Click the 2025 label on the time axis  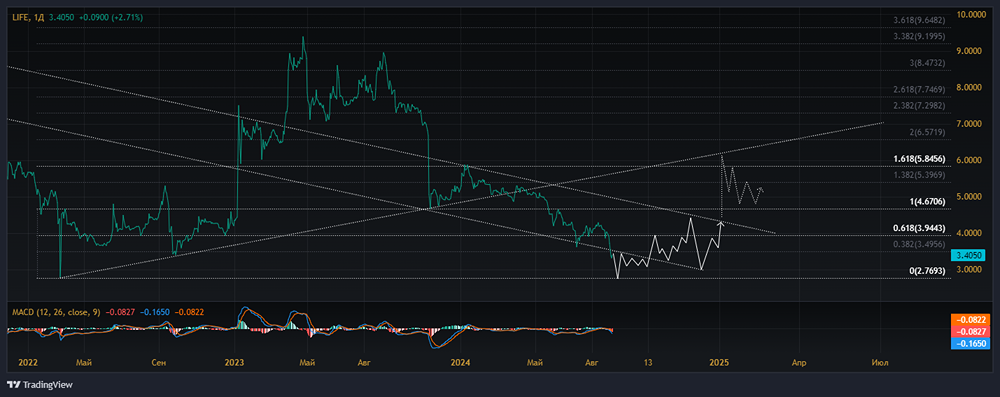(719, 363)
